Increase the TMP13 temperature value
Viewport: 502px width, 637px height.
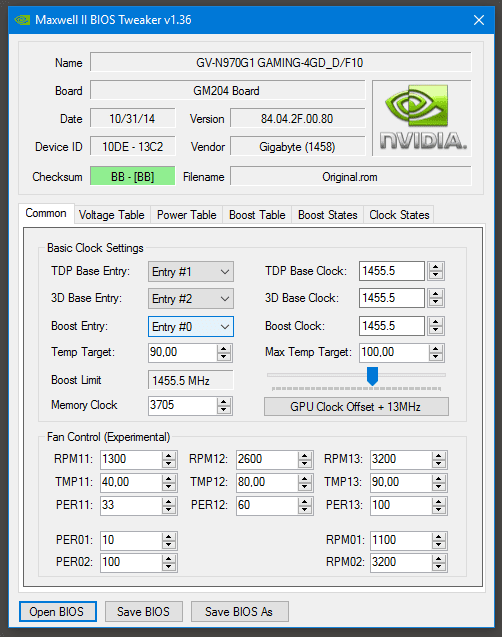point(439,479)
